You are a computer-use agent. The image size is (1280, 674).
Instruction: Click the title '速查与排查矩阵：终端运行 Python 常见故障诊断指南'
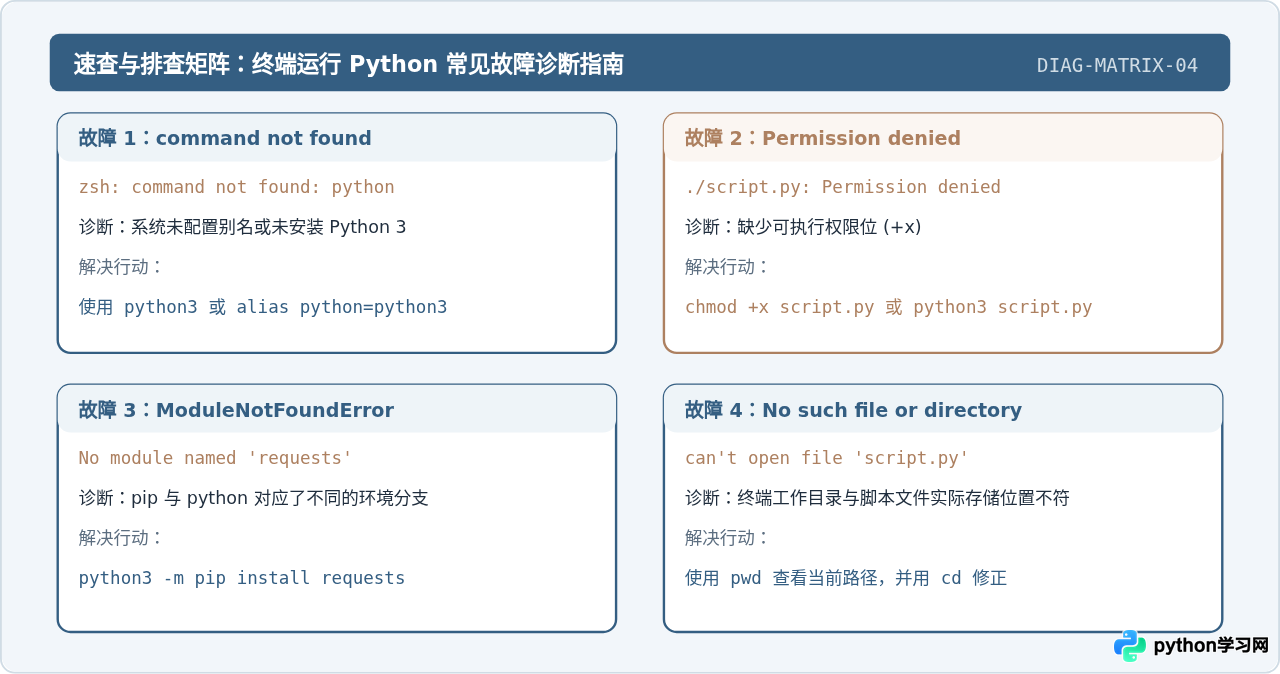(x=349, y=64)
